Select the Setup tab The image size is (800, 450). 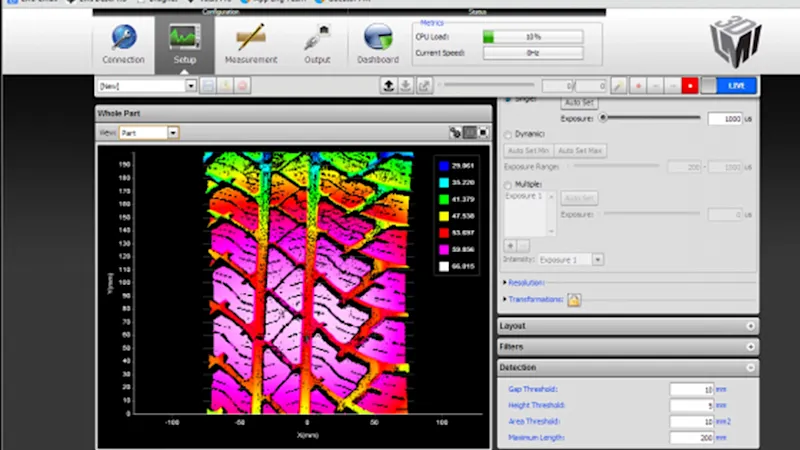coord(185,44)
